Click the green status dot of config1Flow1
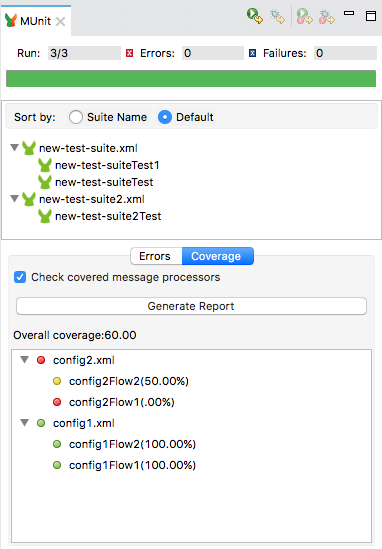 57,465
